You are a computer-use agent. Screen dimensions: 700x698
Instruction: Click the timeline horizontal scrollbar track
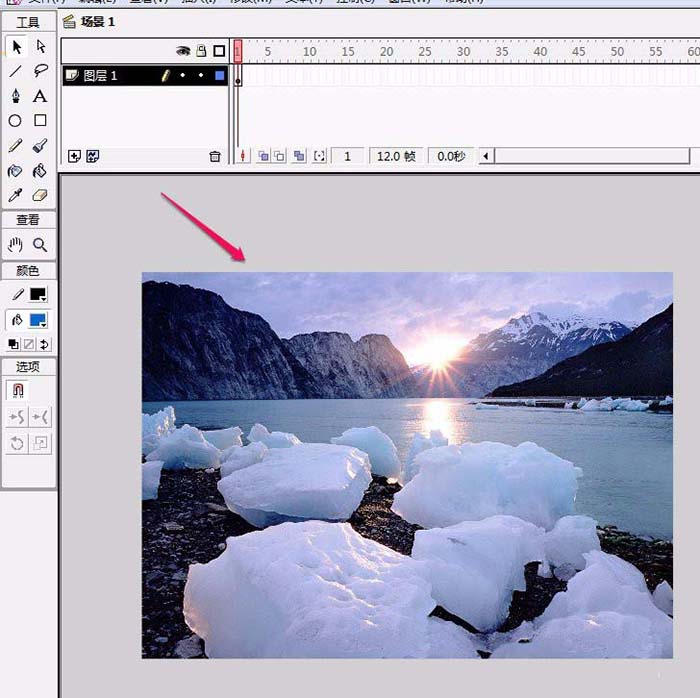tap(592, 156)
